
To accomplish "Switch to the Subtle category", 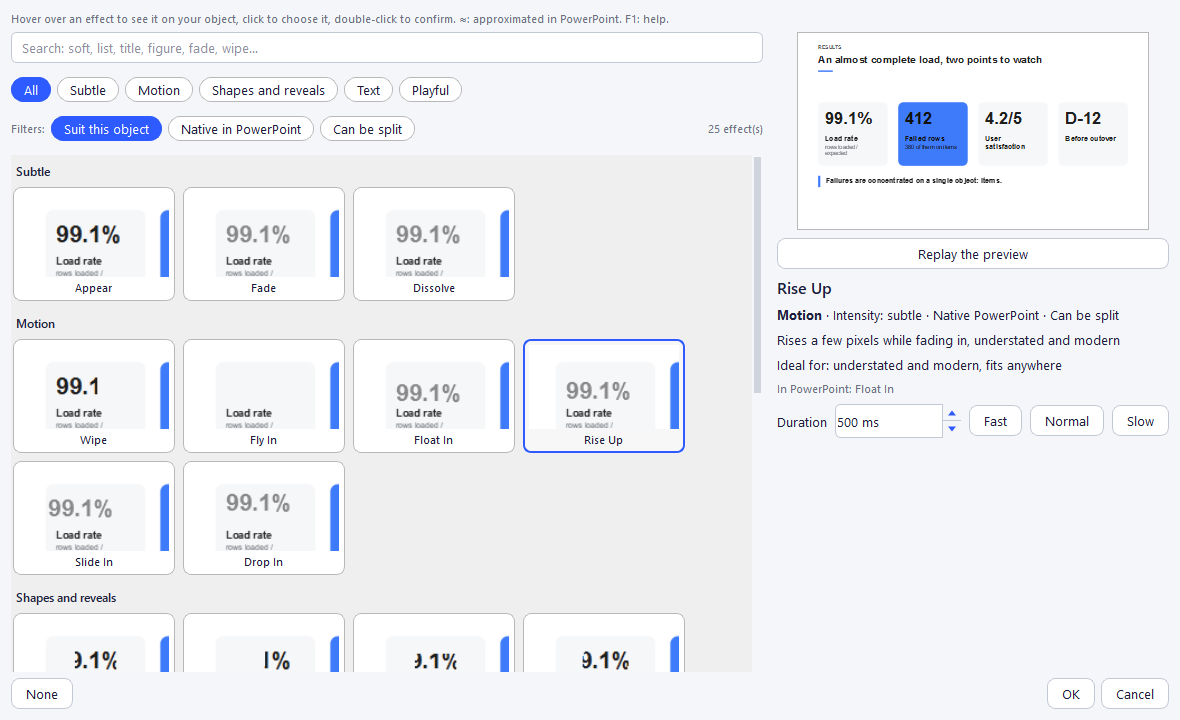I will [x=88, y=90].
